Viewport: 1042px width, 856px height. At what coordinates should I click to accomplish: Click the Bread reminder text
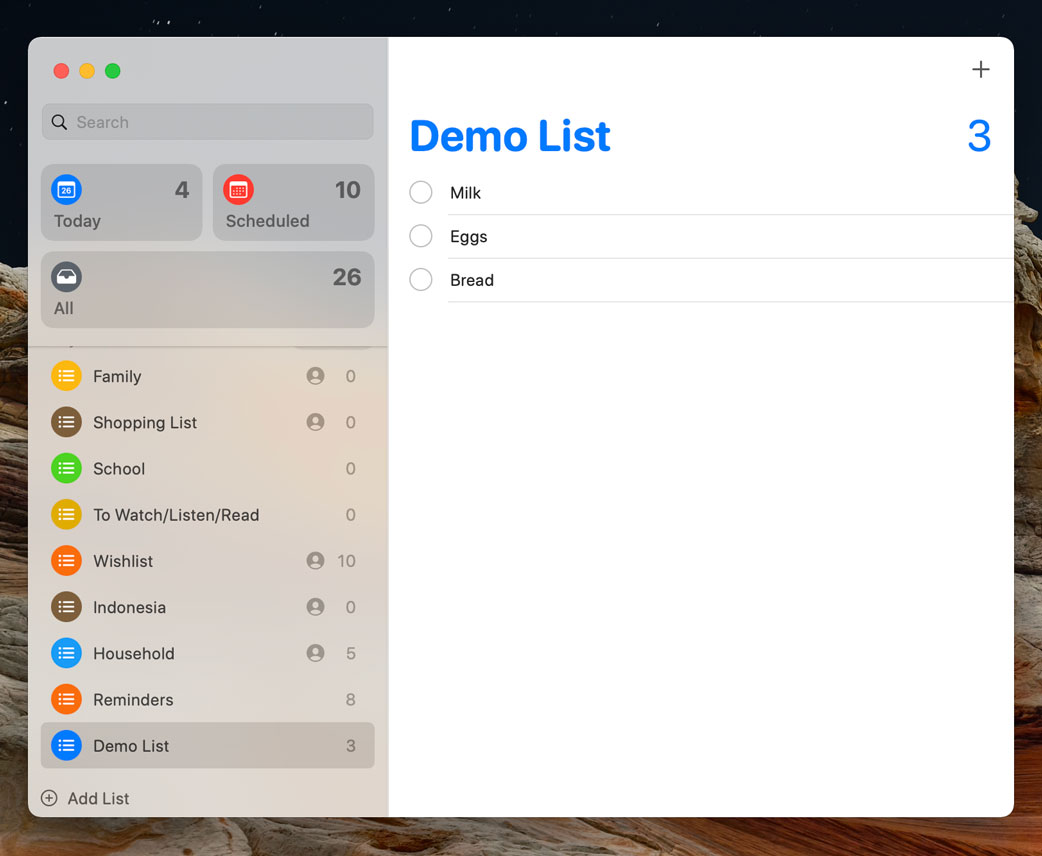(x=472, y=280)
